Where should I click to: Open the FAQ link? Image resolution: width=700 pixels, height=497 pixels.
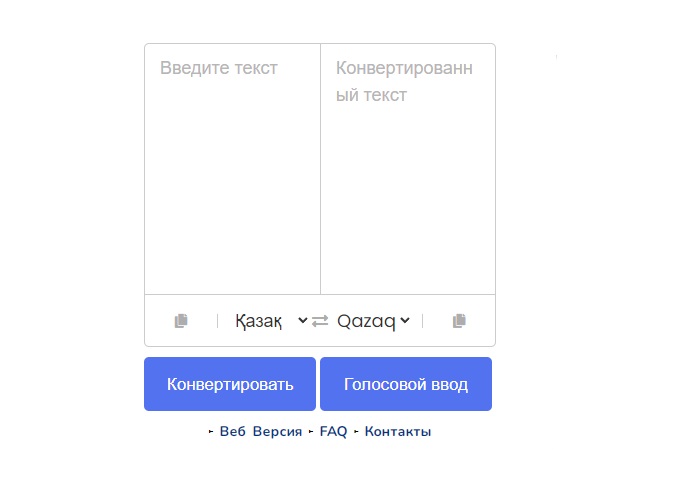[333, 431]
